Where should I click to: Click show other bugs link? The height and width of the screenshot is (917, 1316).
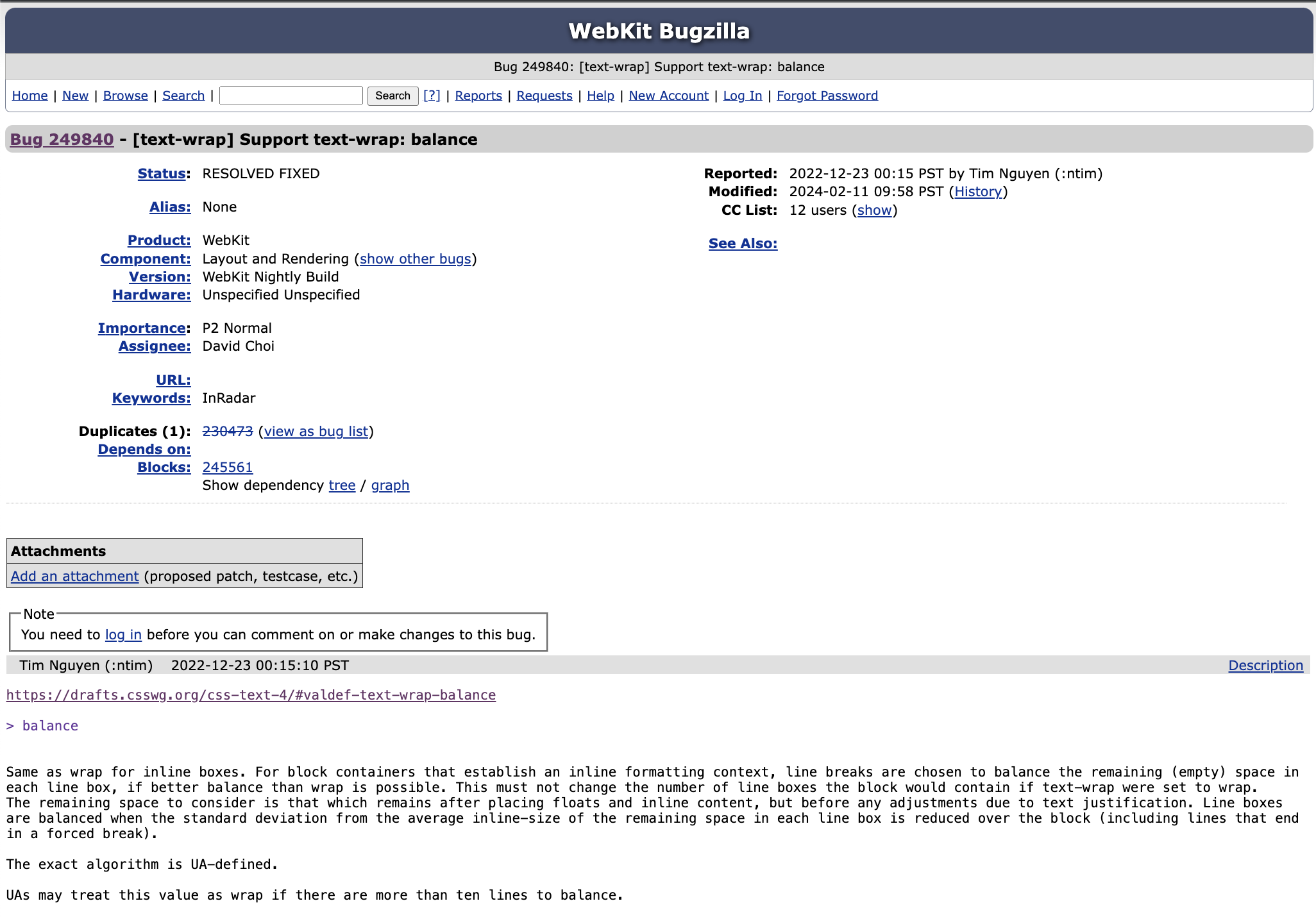click(x=415, y=259)
